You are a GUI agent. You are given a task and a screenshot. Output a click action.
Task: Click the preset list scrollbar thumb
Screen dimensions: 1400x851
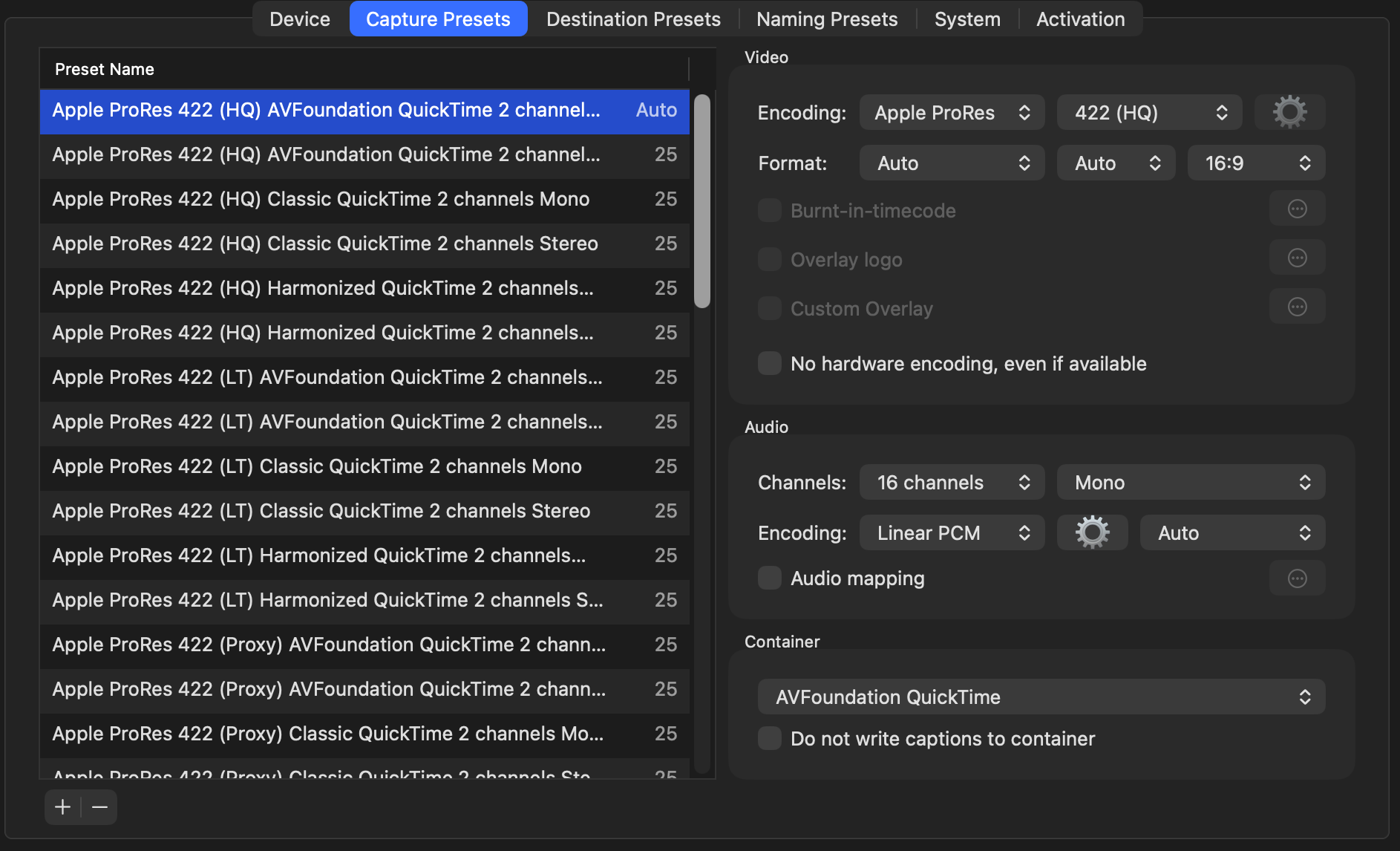tap(702, 200)
